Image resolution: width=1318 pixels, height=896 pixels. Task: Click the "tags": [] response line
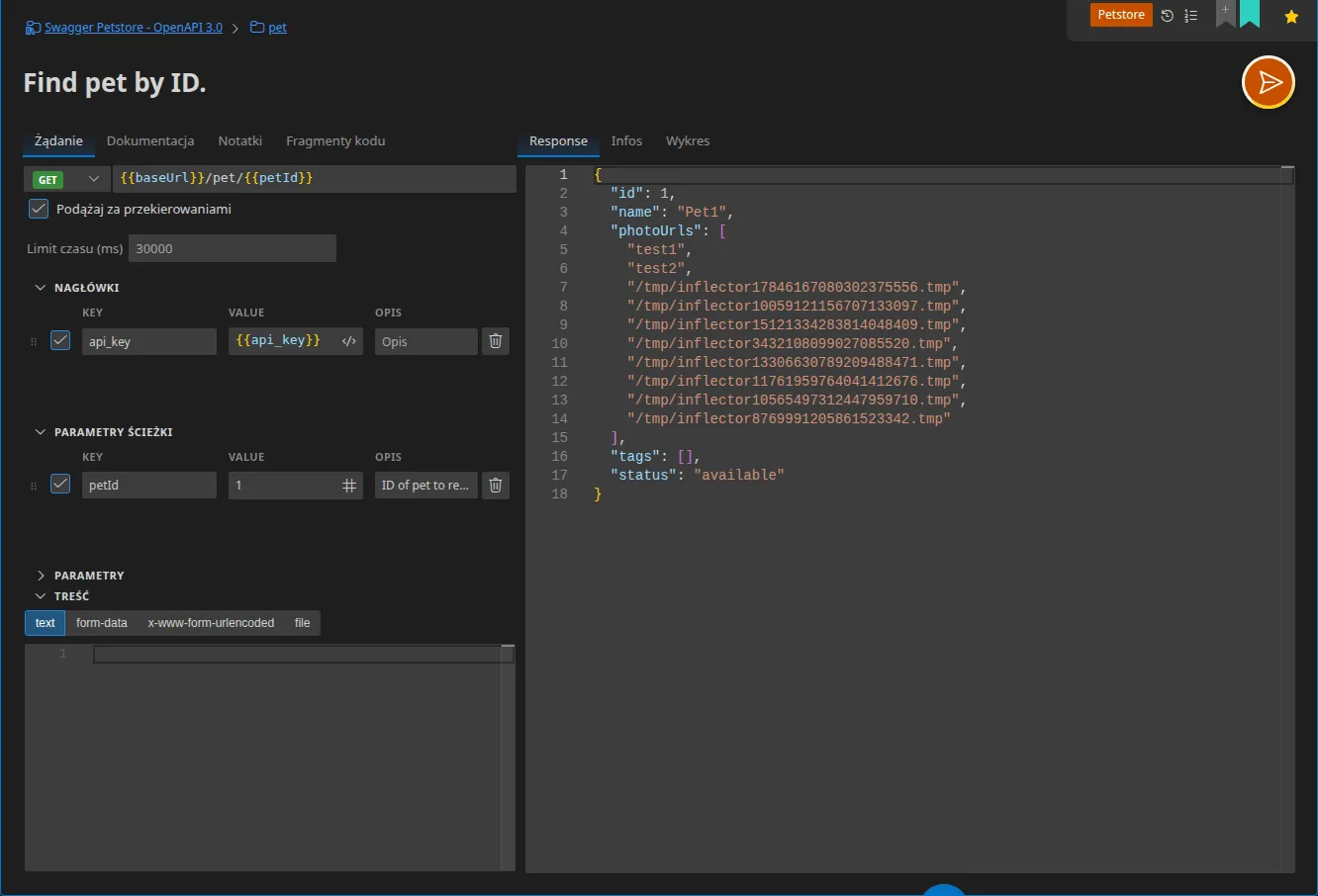[x=656, y=456]
